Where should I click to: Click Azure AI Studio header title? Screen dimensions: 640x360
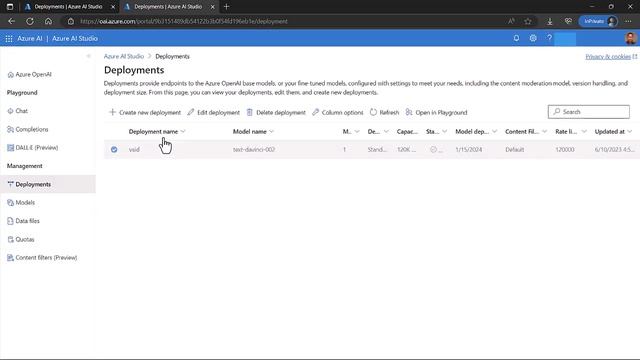pos(75,38)
